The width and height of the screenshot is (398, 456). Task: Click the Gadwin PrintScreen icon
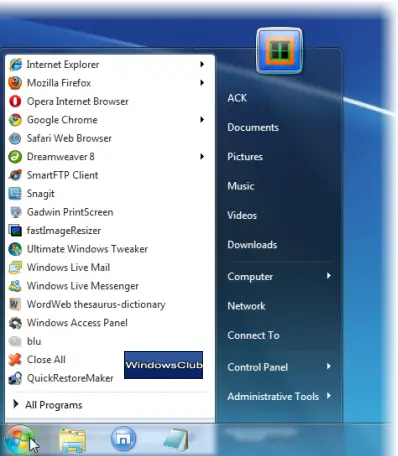tap(15, 212)
